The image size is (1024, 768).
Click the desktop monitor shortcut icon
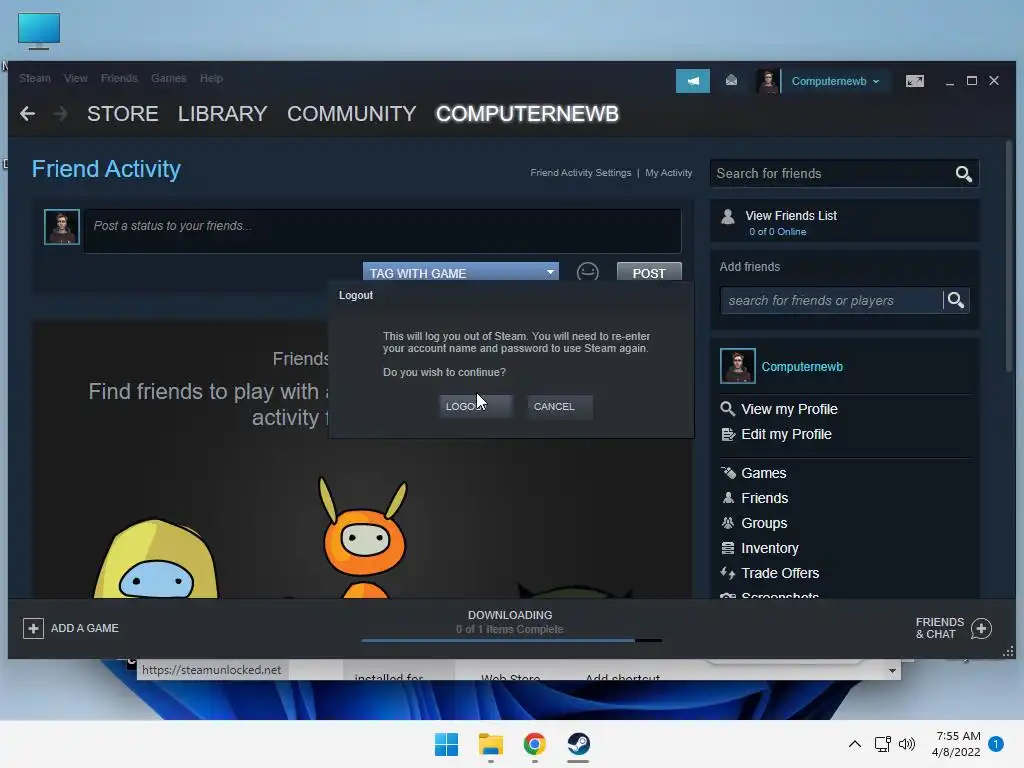(x=39, y=30)
